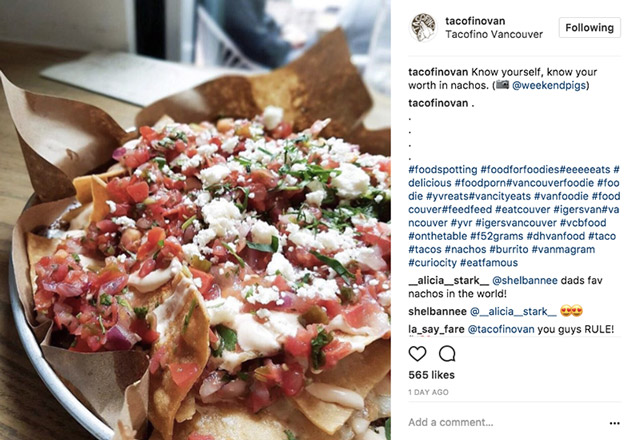Image resolution: width=638 pixels, height=440 pixels.
Task: Open tacofinovan profile picture avatar
Action: [423, 27]
